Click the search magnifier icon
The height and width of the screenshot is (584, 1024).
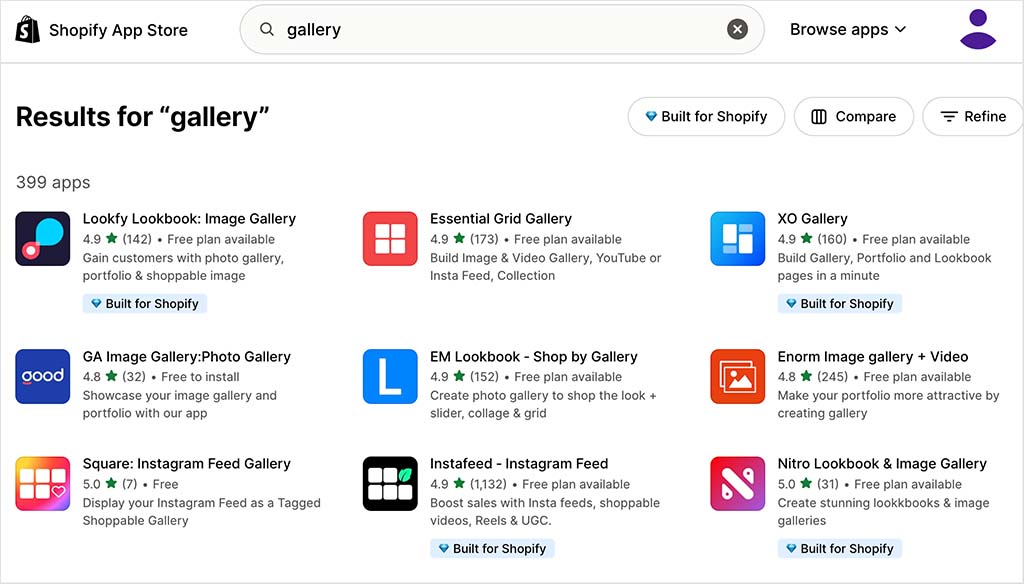click(267, 30)
